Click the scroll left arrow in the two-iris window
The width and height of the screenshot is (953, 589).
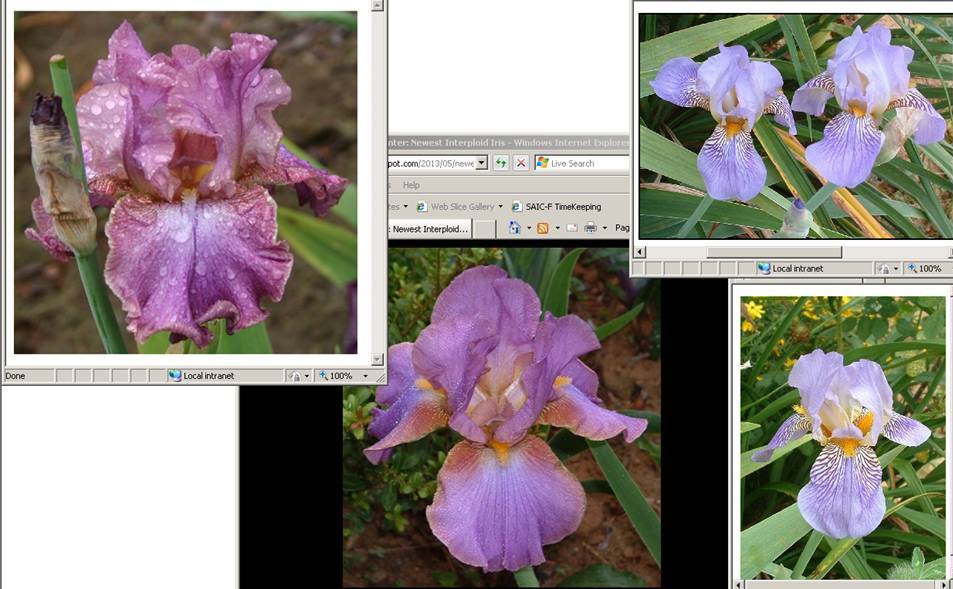pyautogui.click(x=639, y=251)
